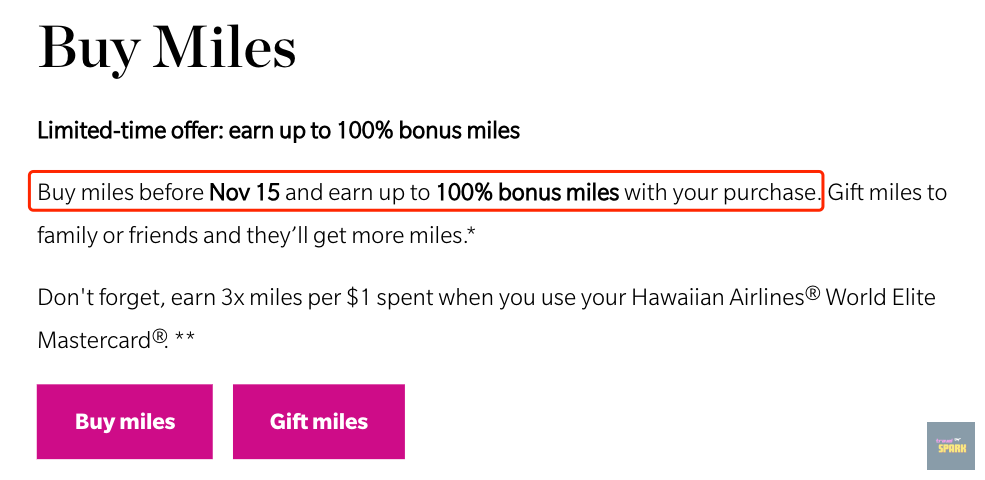Image resolution: width=985 pixels, height=480 pixels.
Task: Click bold 100% bonus miles in the paragraph
Action: coord(527,192)
